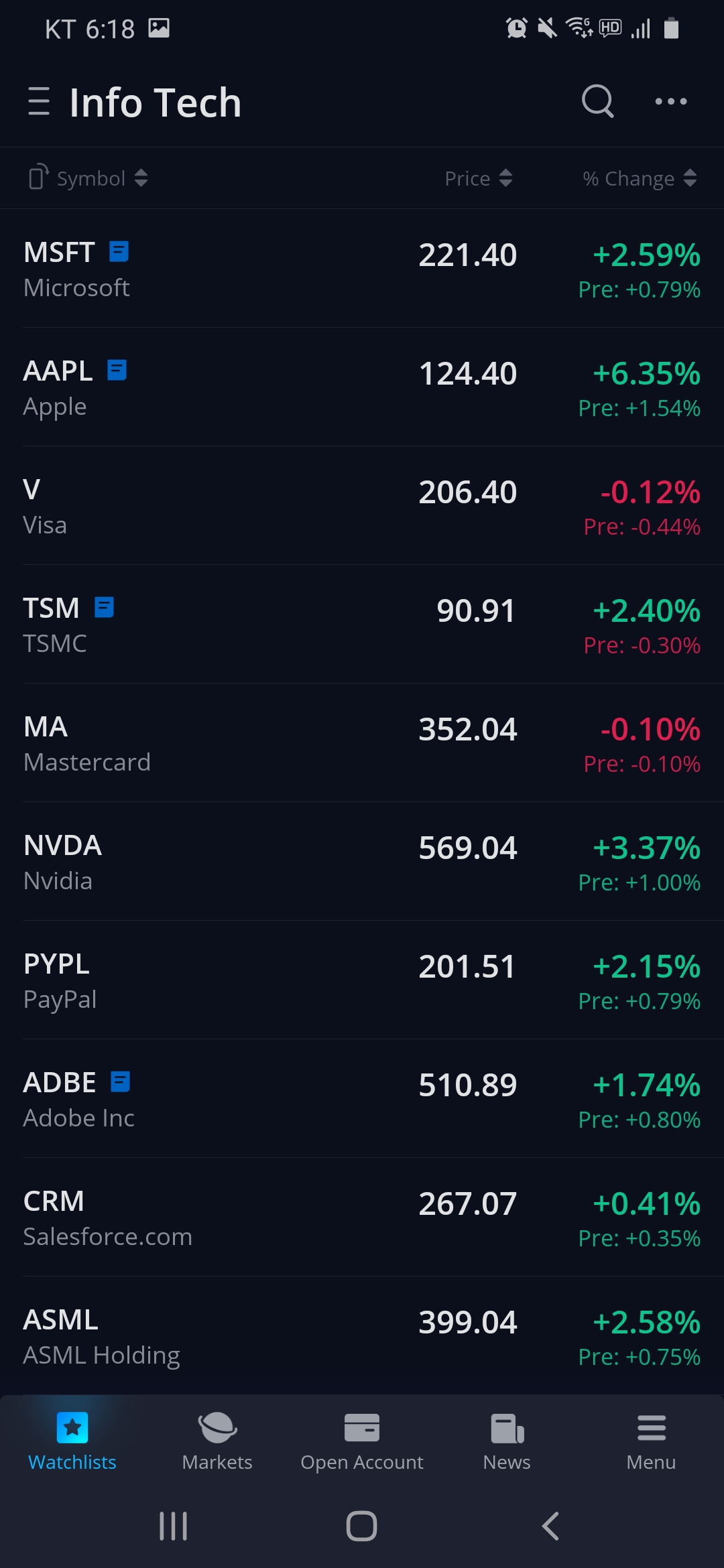Tap the Open Account button

click(362, 1442)
